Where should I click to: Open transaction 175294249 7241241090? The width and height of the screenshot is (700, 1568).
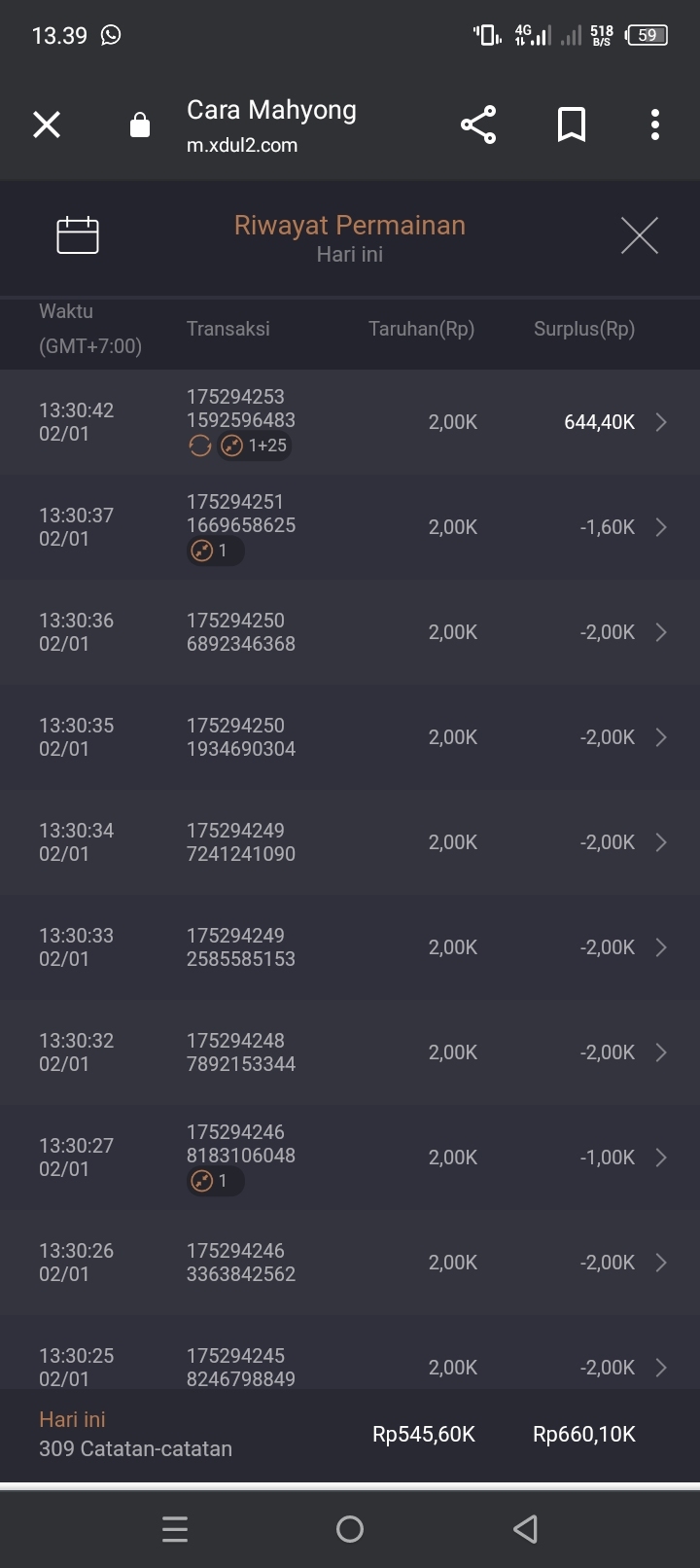tap(241, 842)
